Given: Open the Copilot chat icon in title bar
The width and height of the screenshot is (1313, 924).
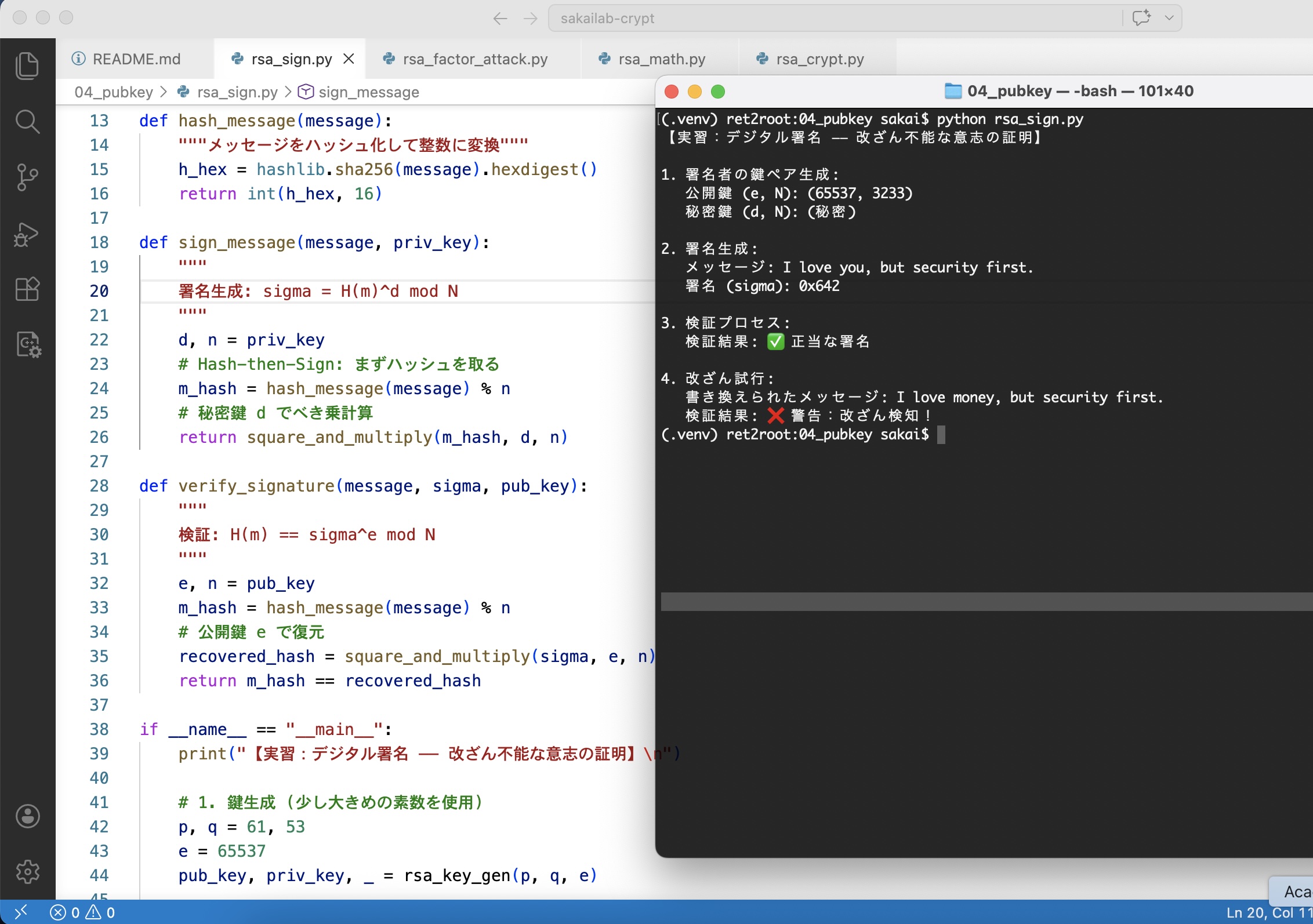Looking at the screenshot, I should coord(1141,18).
